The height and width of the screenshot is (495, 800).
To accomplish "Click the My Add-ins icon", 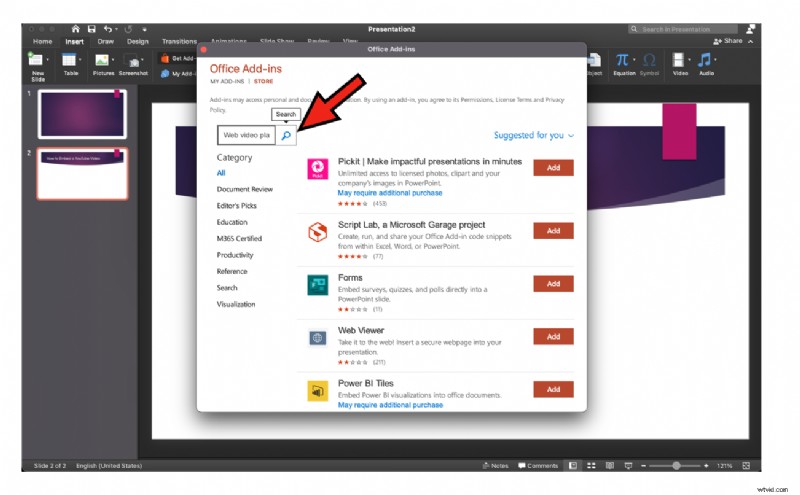I will 165,73.
